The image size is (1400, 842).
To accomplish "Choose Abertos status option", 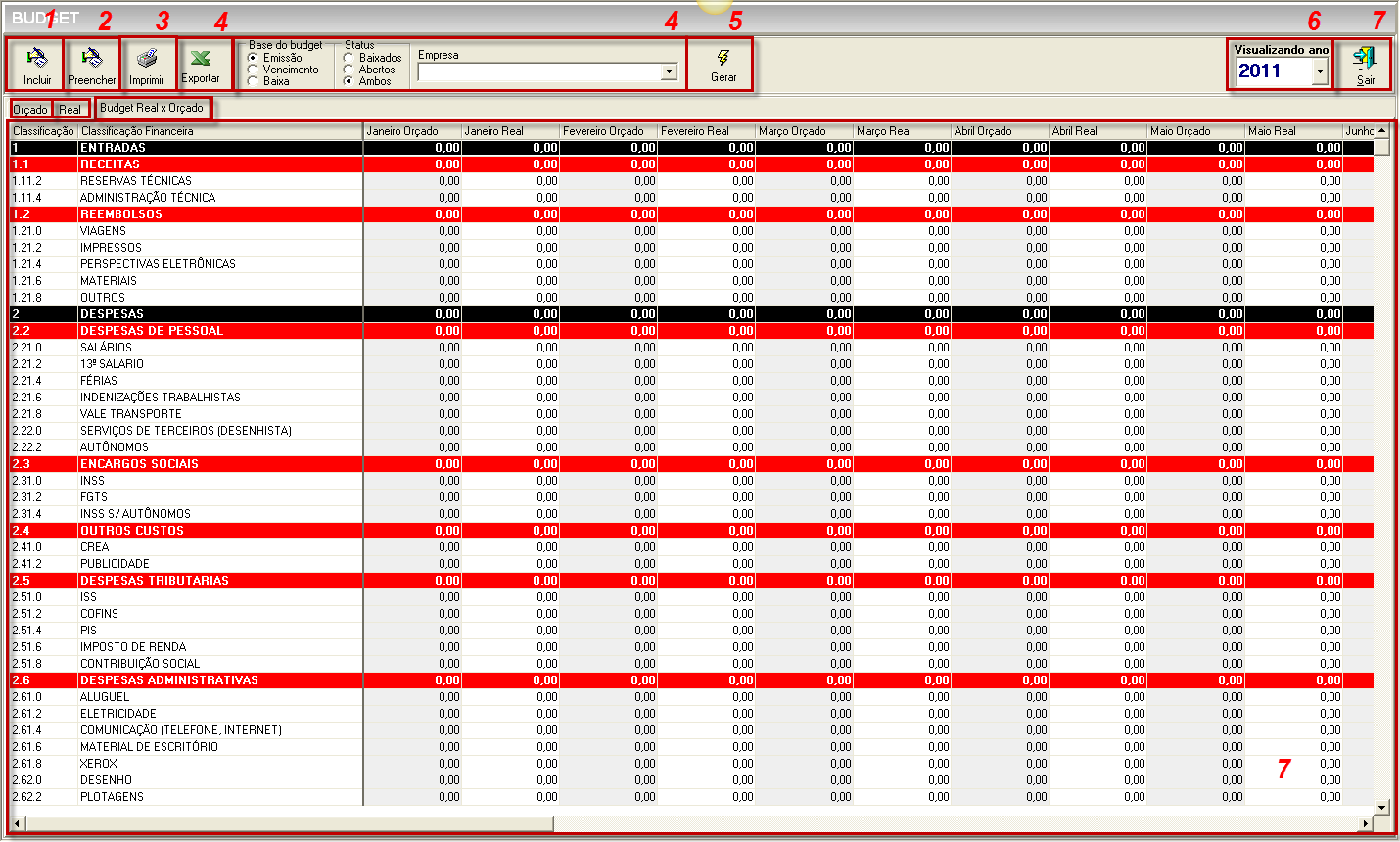I will 349,70.
